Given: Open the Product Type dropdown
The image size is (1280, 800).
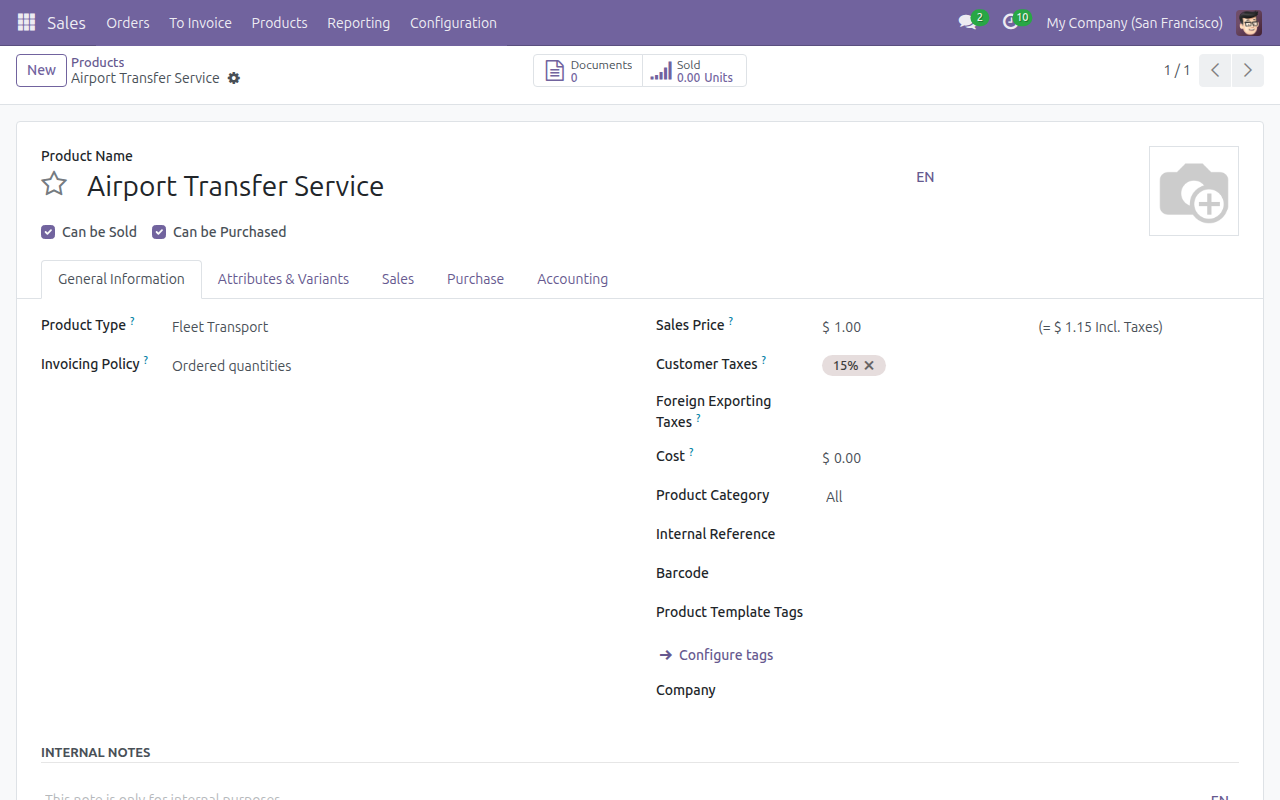Looking at the screenshot, I should tap(394, 327).
